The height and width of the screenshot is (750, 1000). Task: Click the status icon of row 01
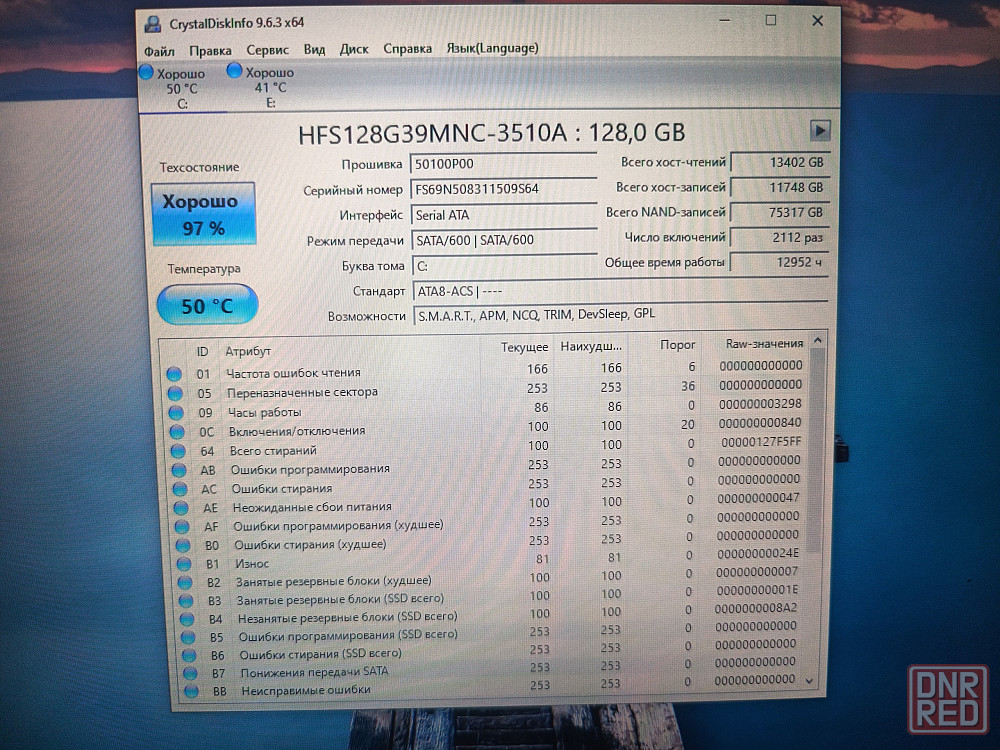pos(174,374)
